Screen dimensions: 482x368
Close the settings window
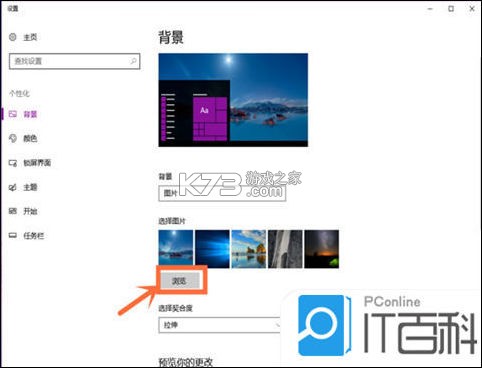pos(472,9)
